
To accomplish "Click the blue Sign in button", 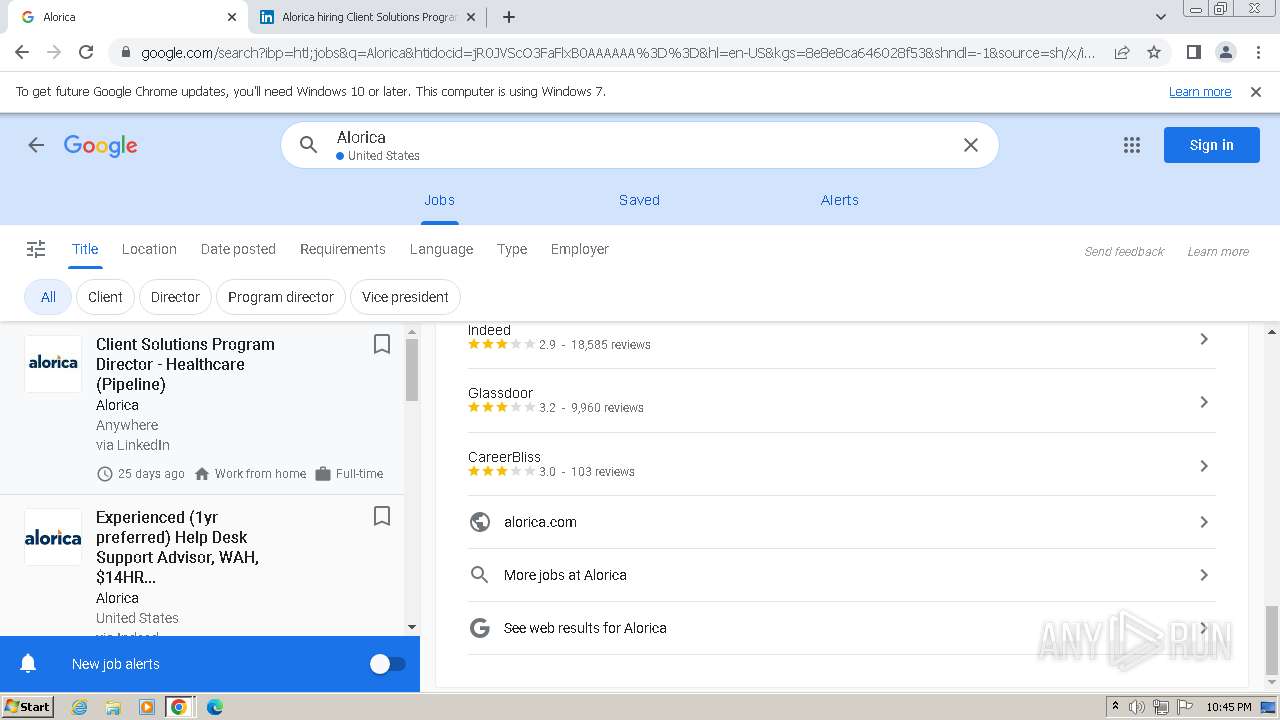I will [x=1211, y=145].
